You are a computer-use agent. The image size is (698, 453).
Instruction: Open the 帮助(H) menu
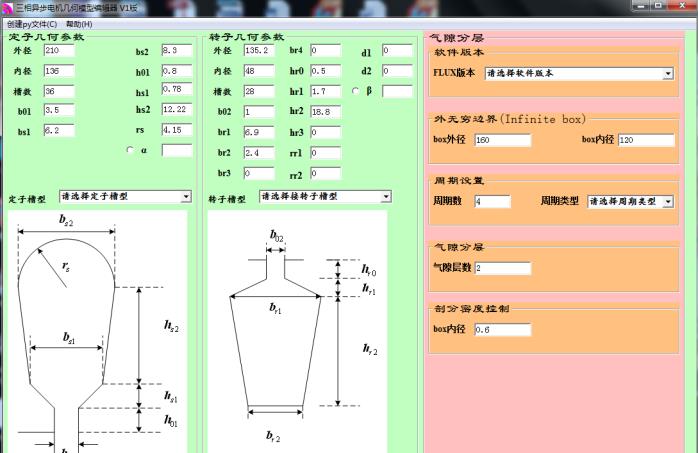[78, 23]
